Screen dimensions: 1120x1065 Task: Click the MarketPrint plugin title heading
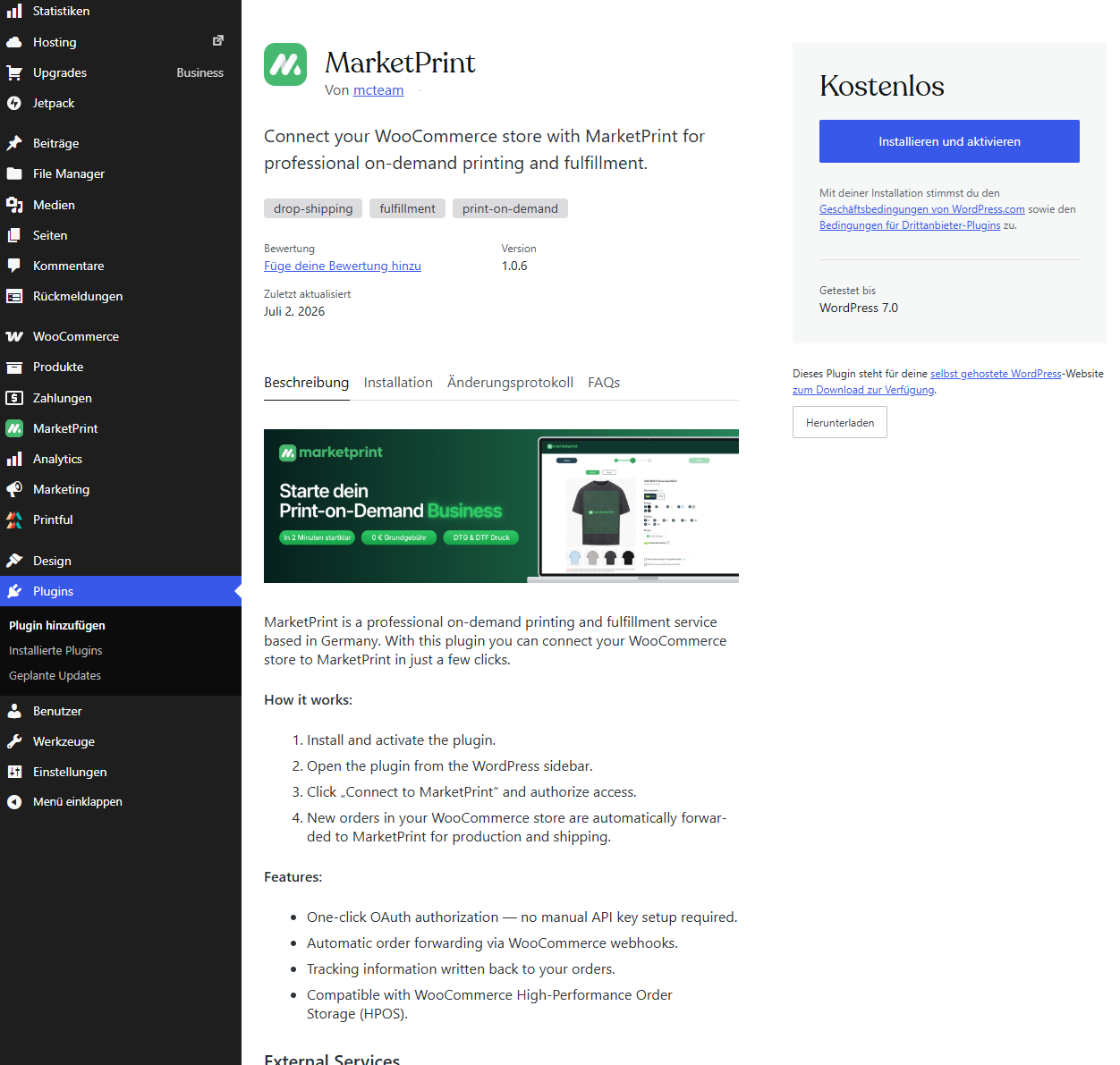click(x=400, y=63)
